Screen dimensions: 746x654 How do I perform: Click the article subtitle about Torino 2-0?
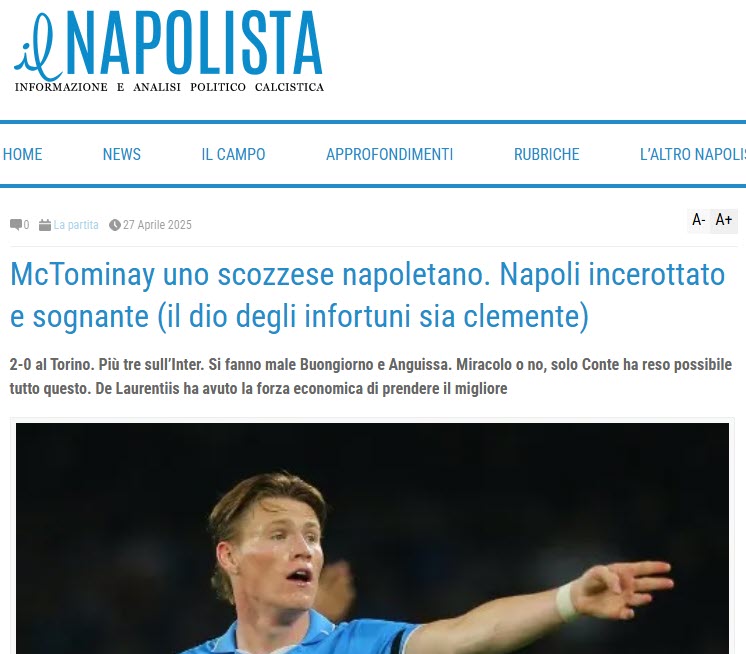(x=371, y=377)
